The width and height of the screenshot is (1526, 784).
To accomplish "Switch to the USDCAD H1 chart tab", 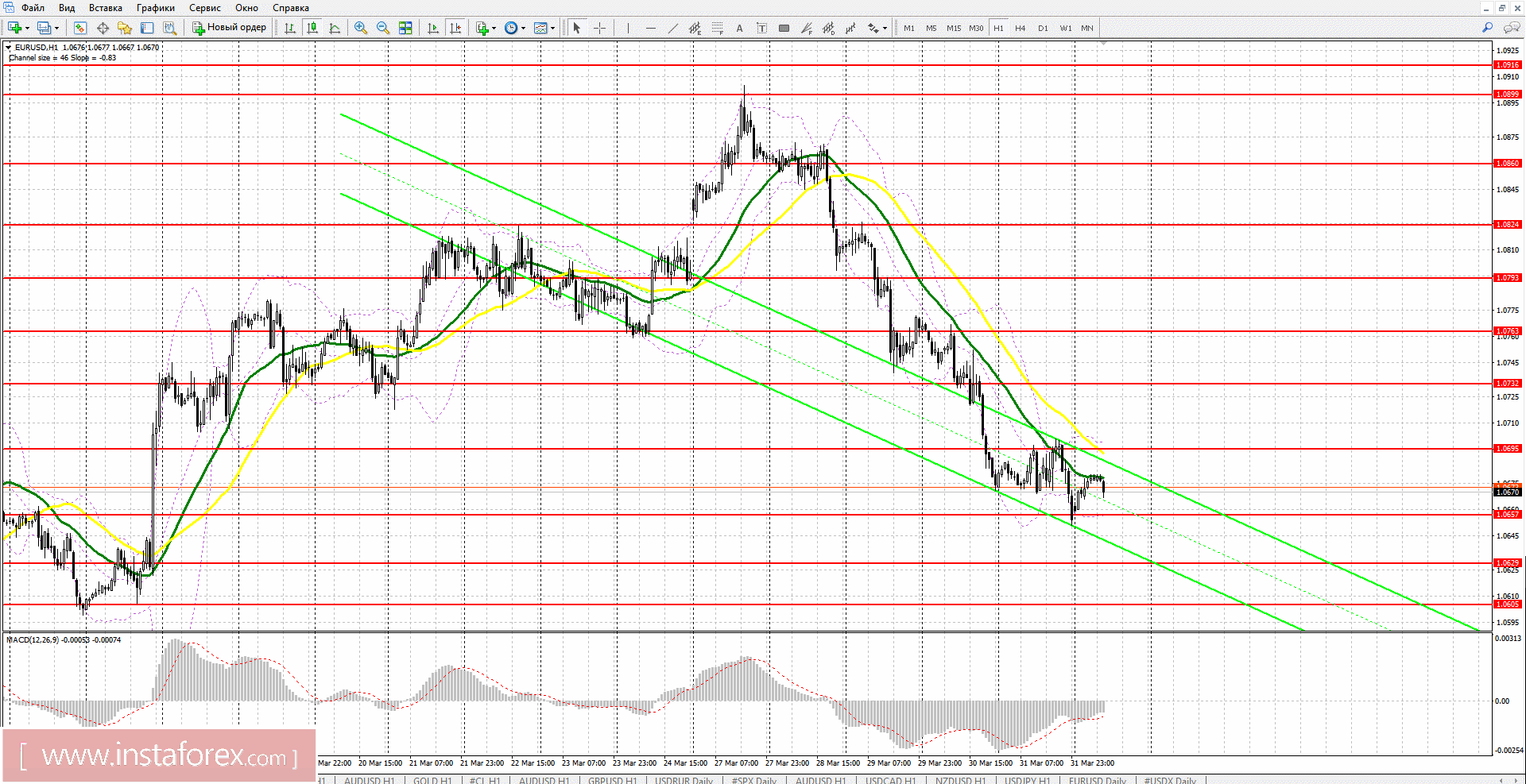I will pyautogui.click(x=890, y=780).
